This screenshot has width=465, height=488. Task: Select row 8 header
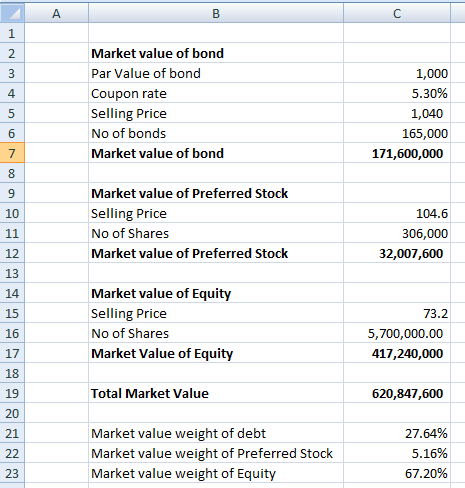12,173
